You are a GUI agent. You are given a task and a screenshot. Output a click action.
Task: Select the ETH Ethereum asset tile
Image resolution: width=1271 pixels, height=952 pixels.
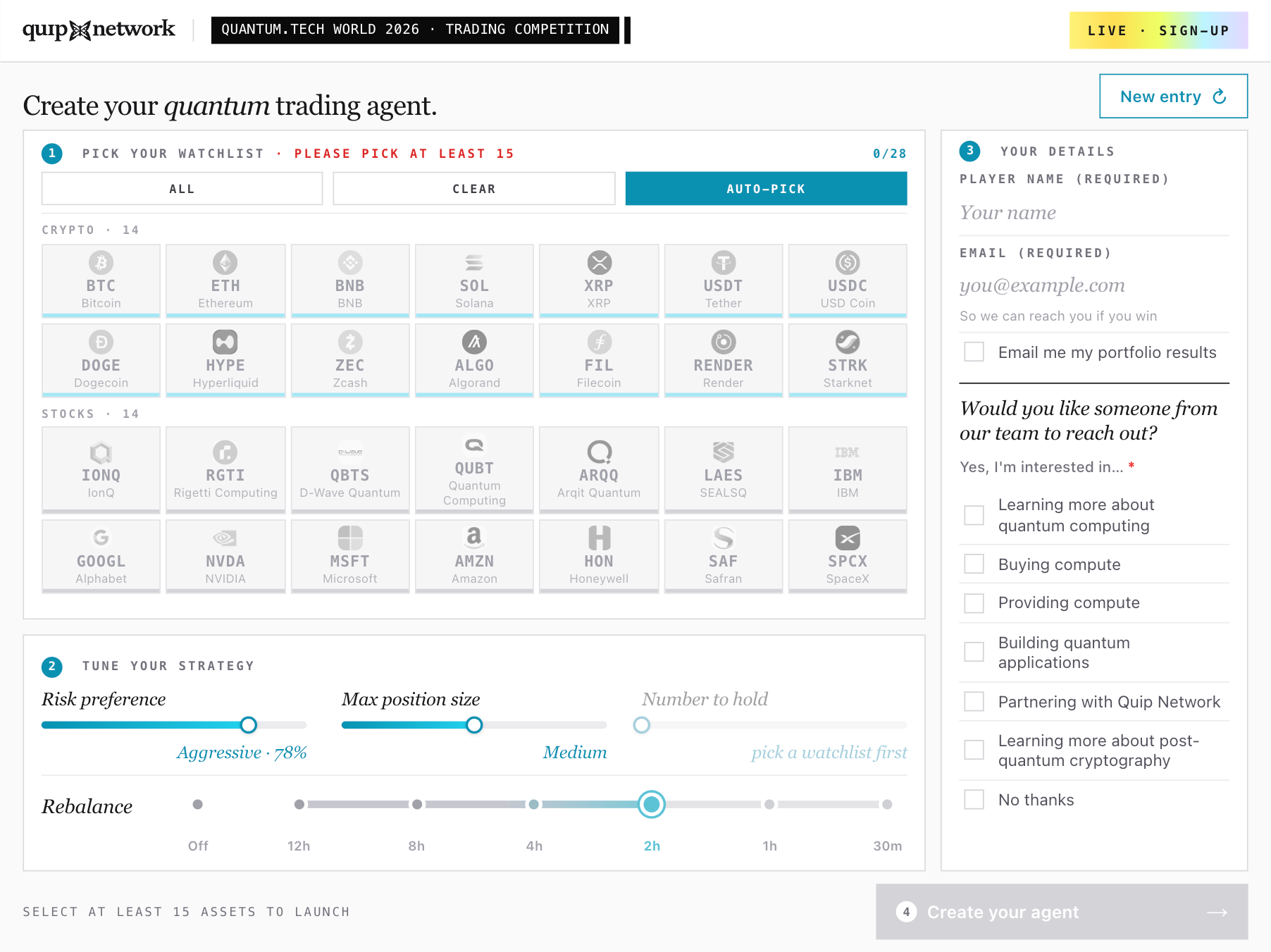coord(225,280)
